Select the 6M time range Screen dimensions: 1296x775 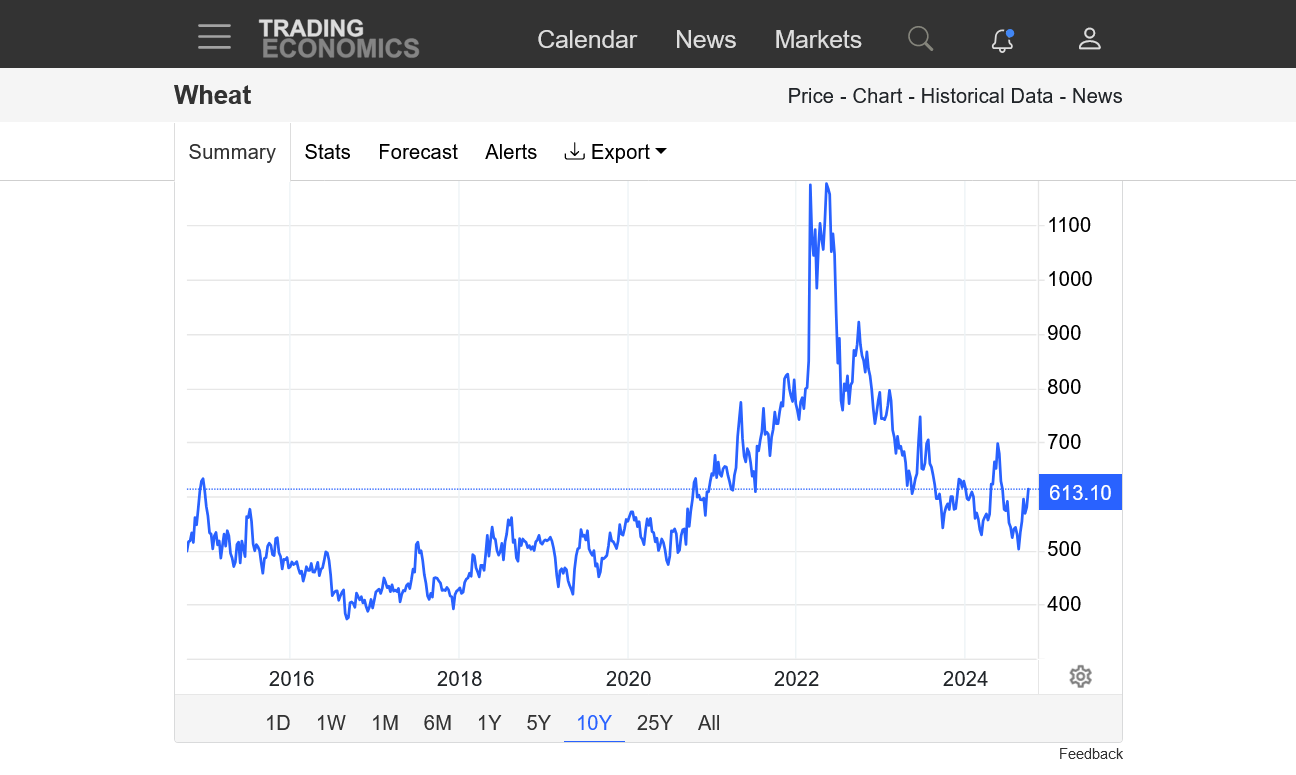click(438, 723)
